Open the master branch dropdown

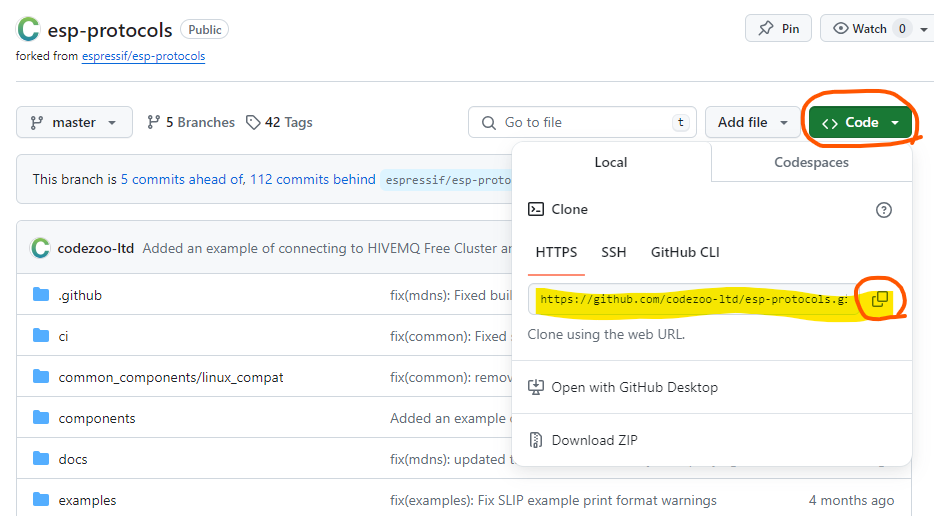(74, 122)
